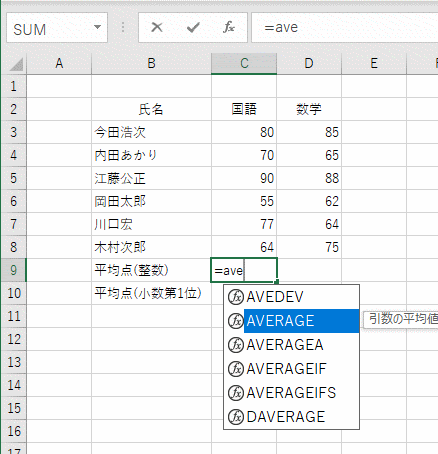
Task: Select column C header
Action: [244, 63]
